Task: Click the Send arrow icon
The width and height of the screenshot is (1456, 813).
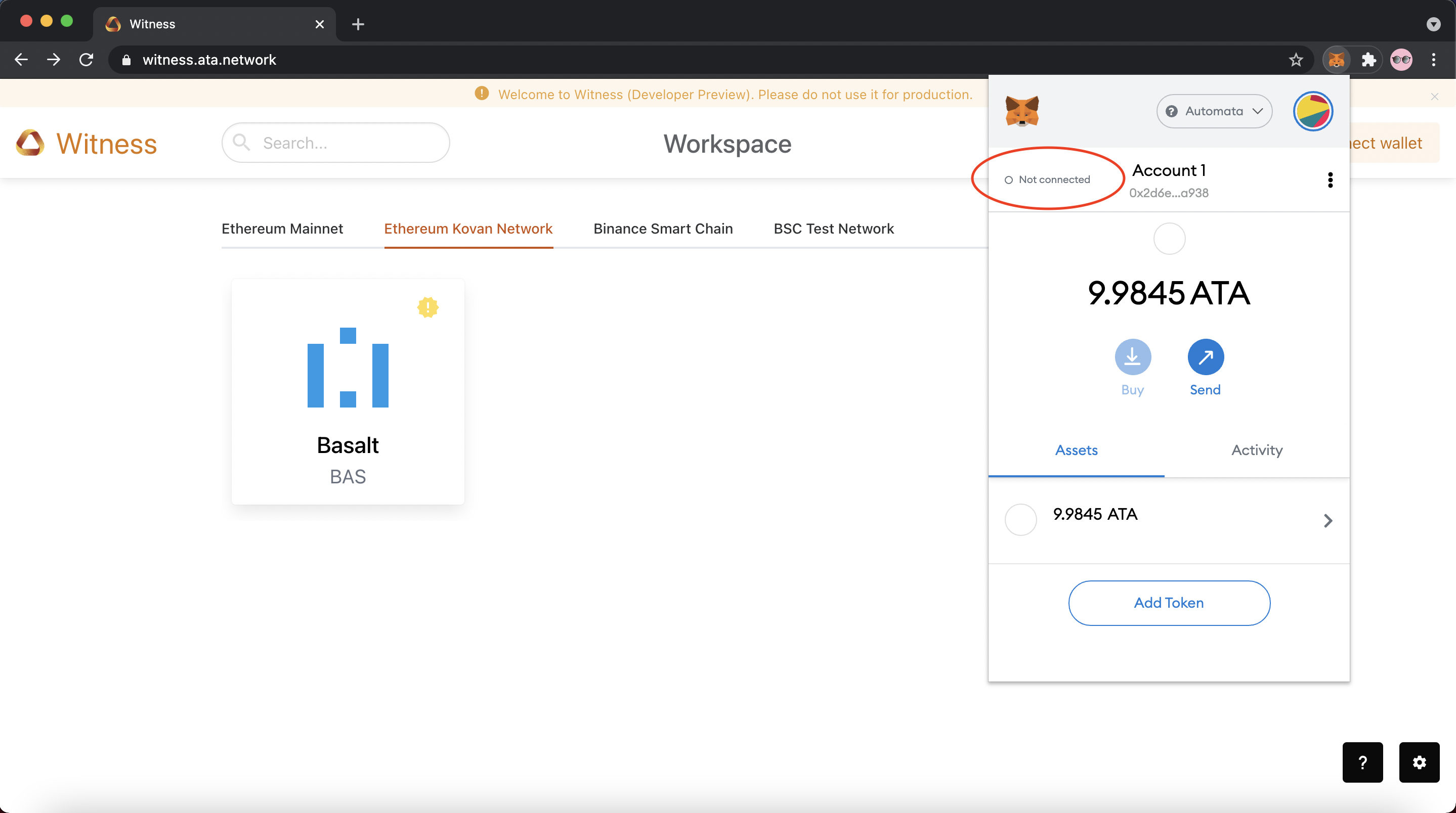Action: [1205, 356]
